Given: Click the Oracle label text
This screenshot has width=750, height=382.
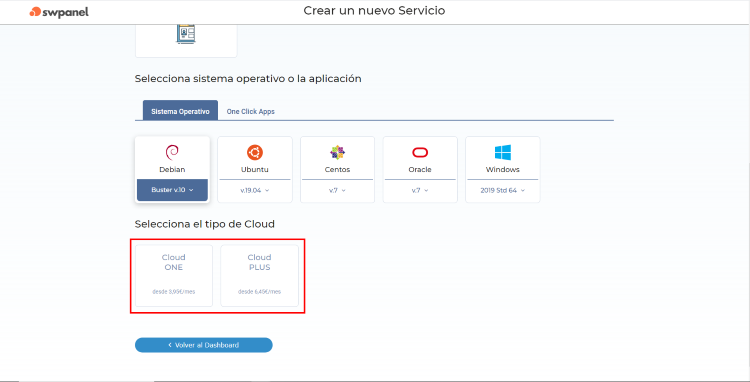Looking at the screenshot, I should point(420,170).
